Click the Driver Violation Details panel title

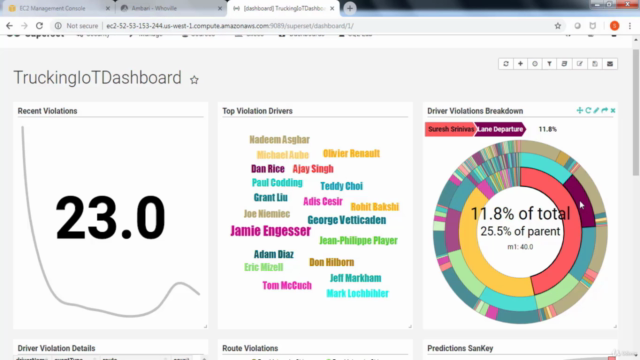(56, 348)
